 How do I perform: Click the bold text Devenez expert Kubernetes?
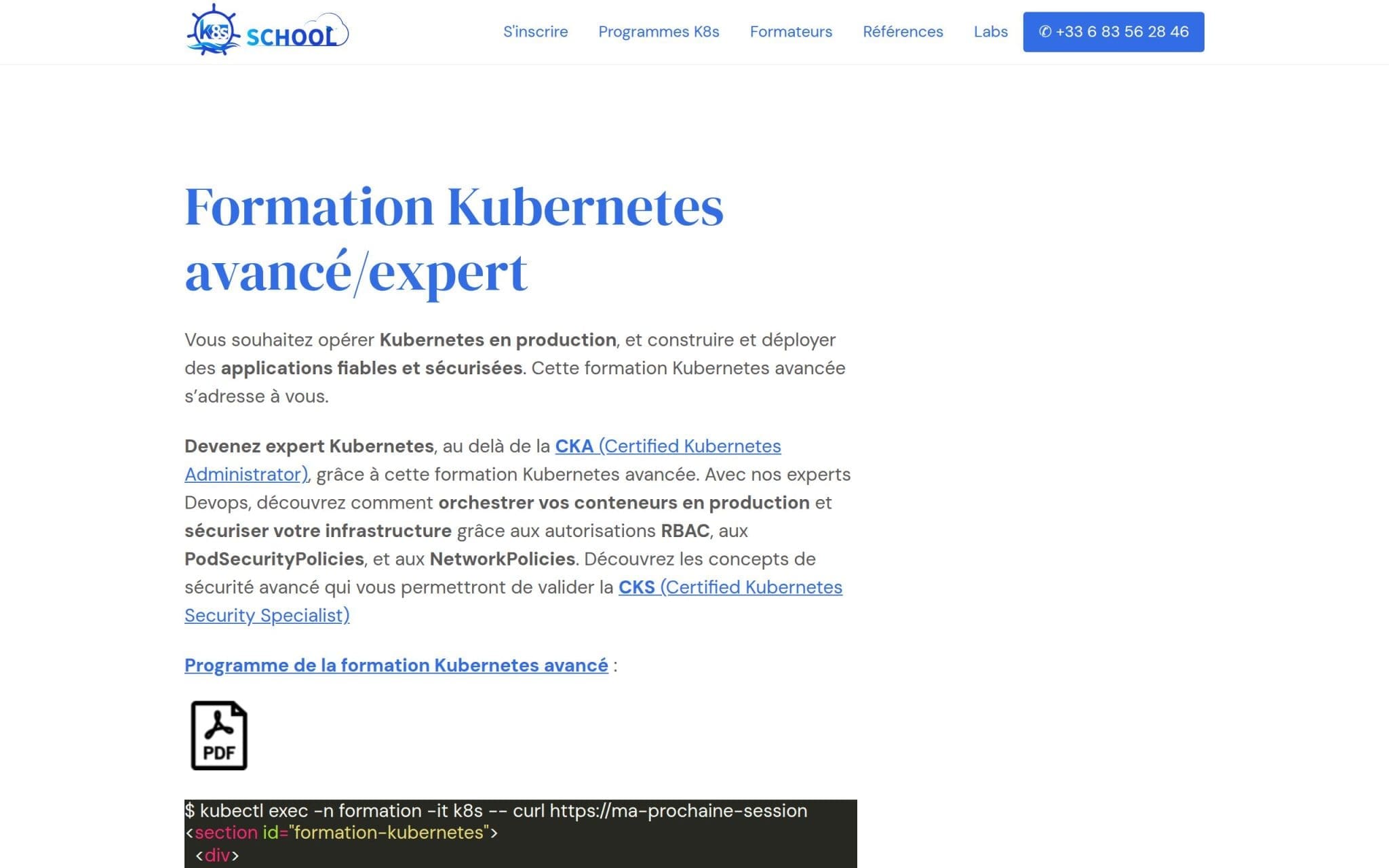coord(309,446)
